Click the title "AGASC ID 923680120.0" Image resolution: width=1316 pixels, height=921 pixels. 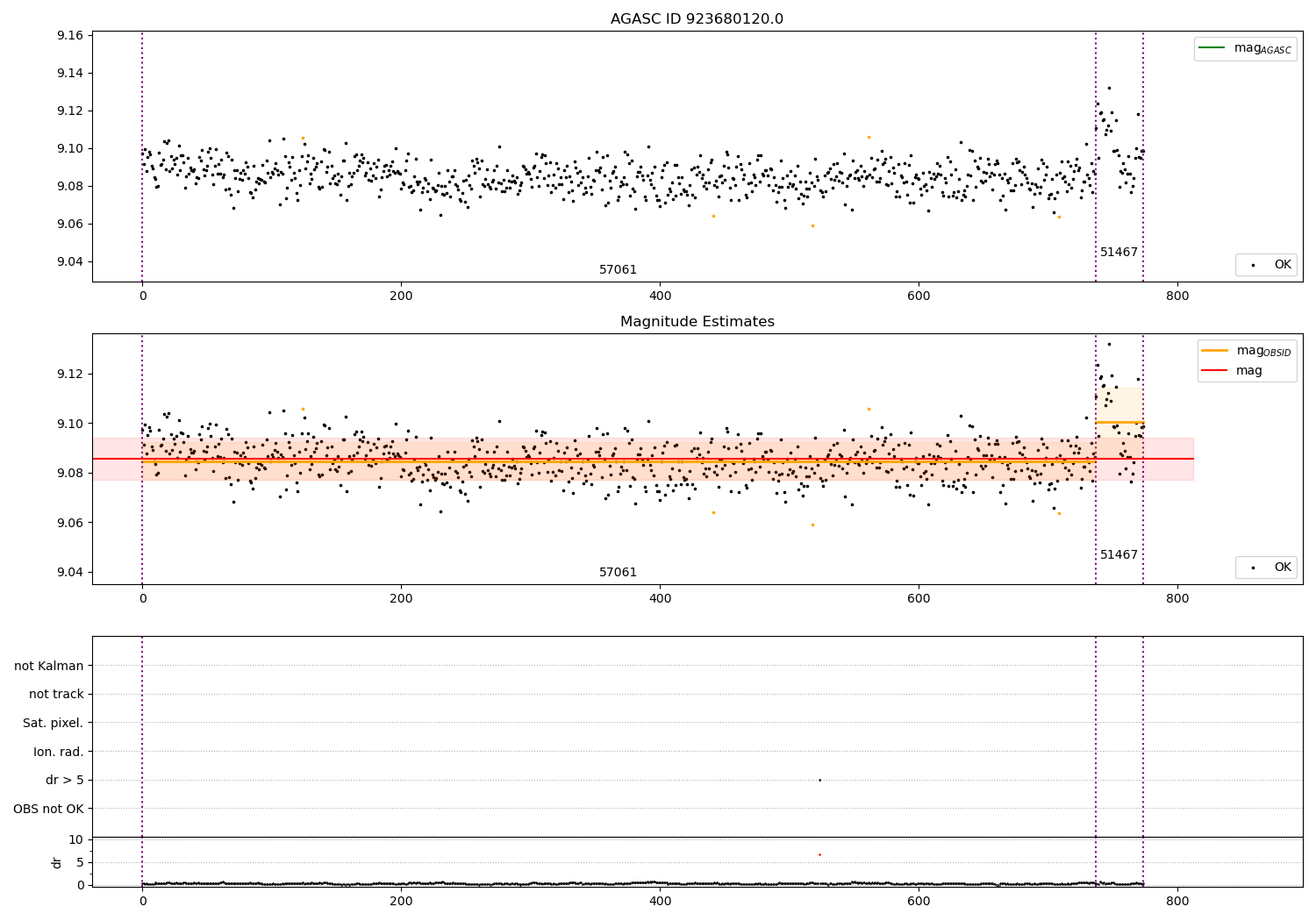(x=697, y=19)
